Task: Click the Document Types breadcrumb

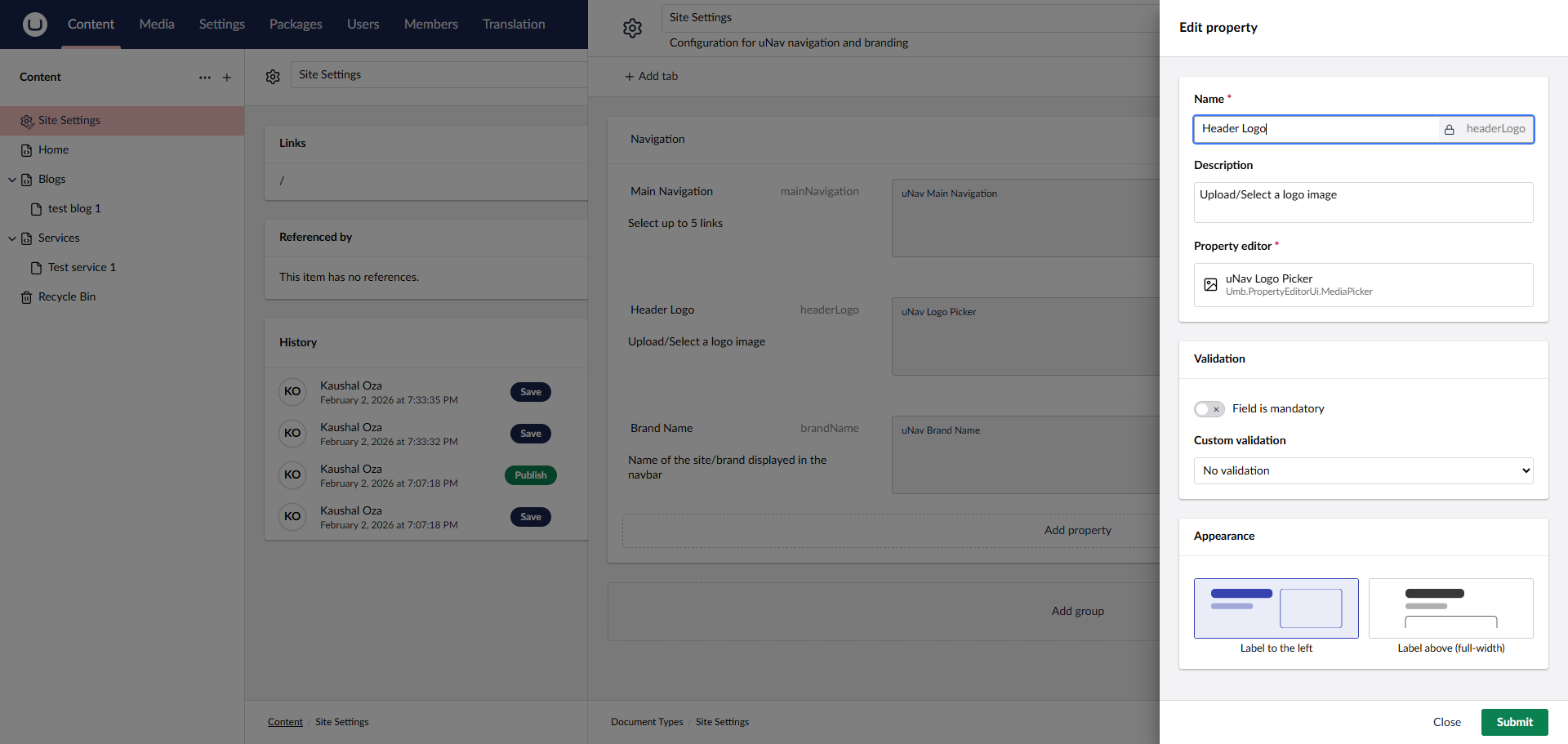Action: pyautogui.click(x=647, y=722)
